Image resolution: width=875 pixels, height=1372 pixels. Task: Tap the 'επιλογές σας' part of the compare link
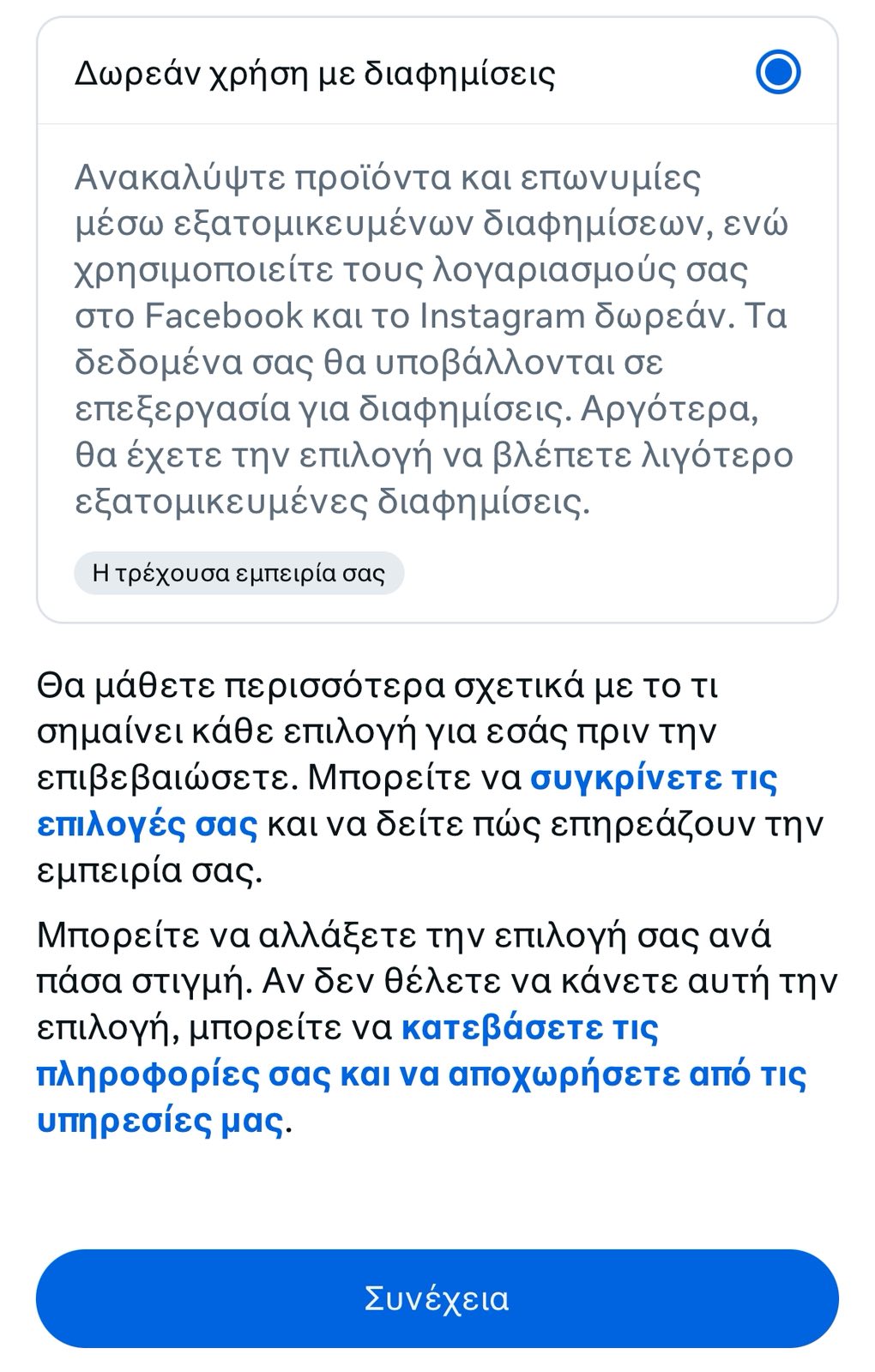(147, 824)
